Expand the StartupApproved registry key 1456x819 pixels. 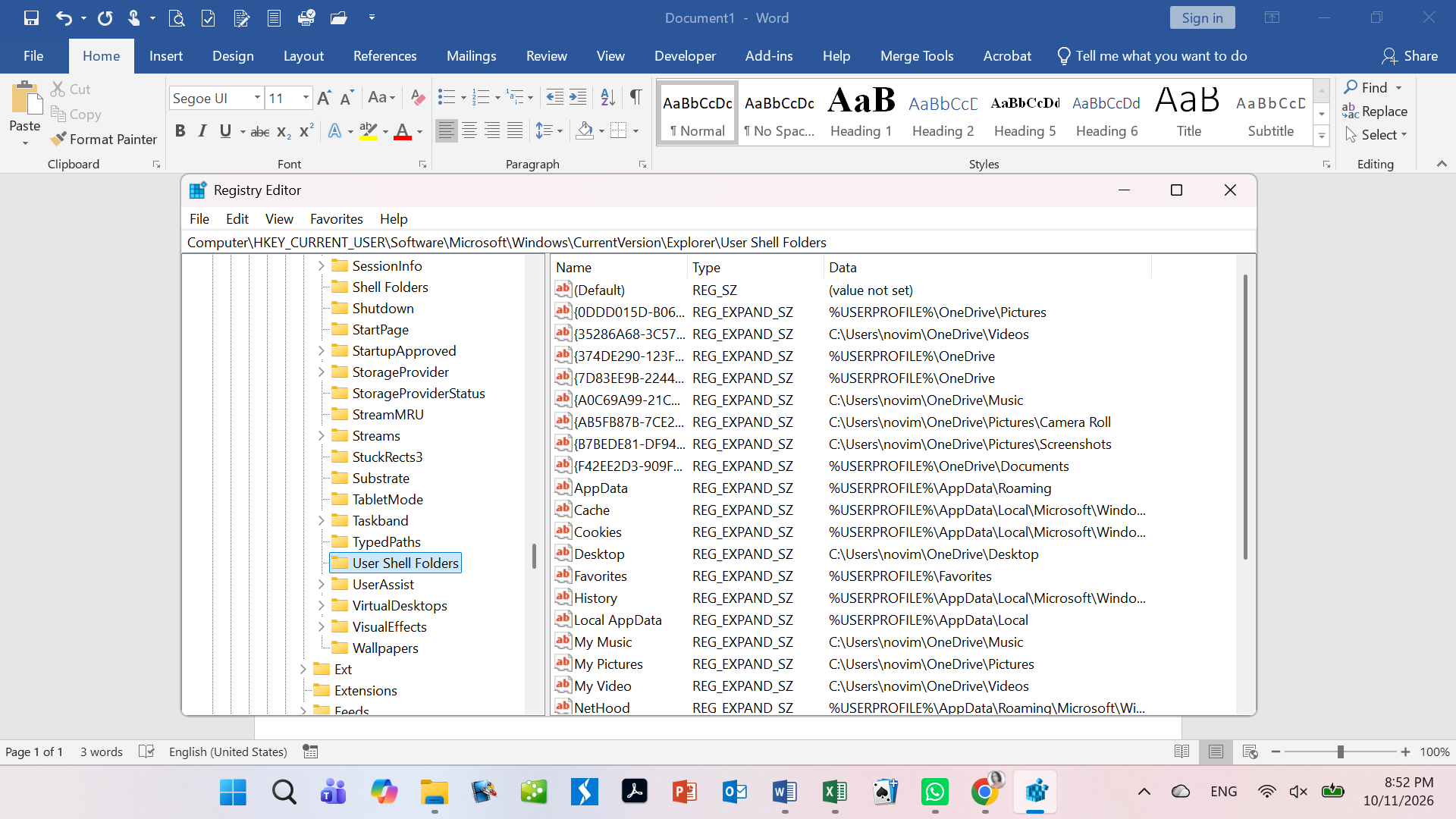click(x=321, y=350)
